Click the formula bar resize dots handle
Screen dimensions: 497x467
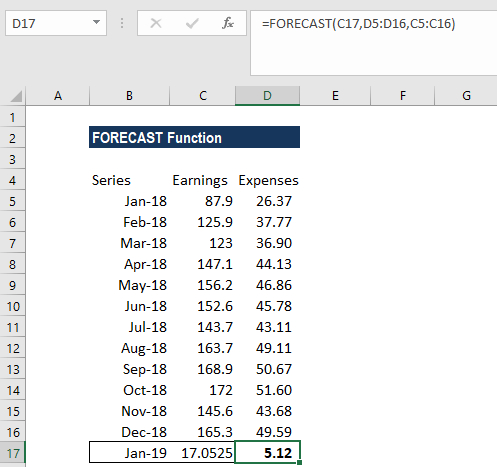[x=122, y=23]
